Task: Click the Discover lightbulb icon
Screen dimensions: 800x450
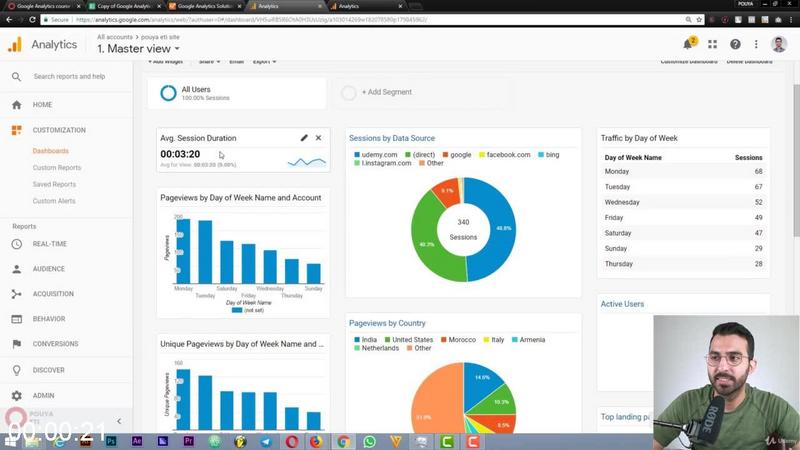Action: coord(16,370)
